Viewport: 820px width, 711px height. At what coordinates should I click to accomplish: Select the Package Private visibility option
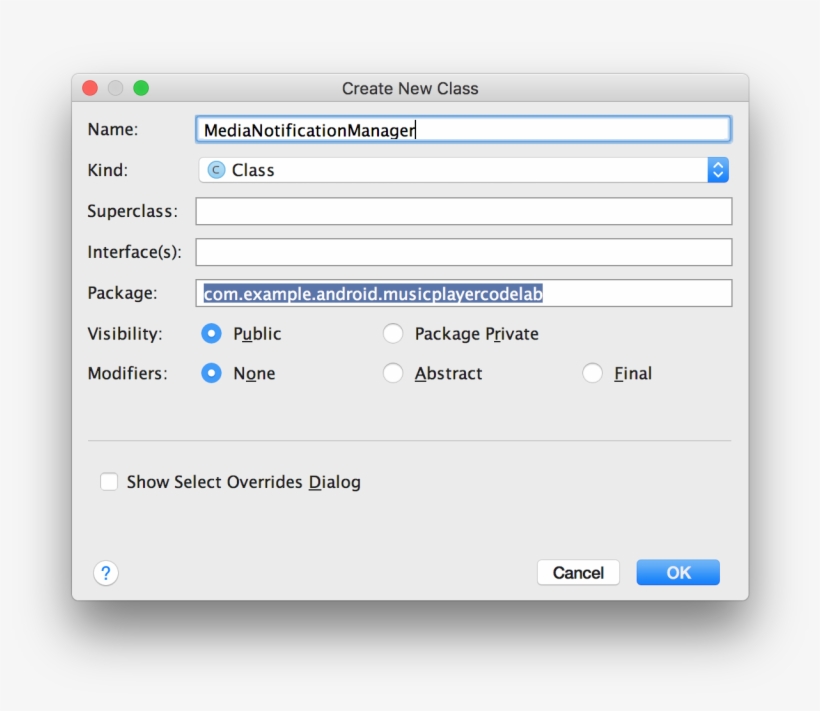click(392, 333)
